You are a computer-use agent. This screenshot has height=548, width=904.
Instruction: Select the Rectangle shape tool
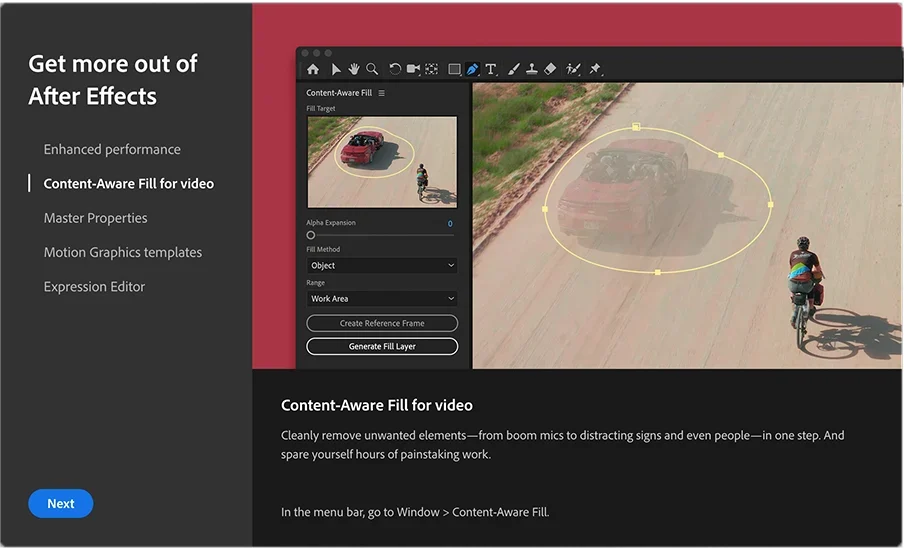pyautogui.click(x=454, y=69)
